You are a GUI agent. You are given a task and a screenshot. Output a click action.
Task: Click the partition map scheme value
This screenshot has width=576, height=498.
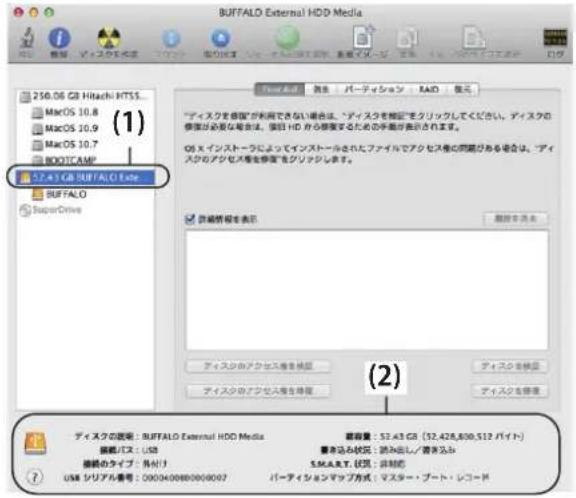click(434, 477)
